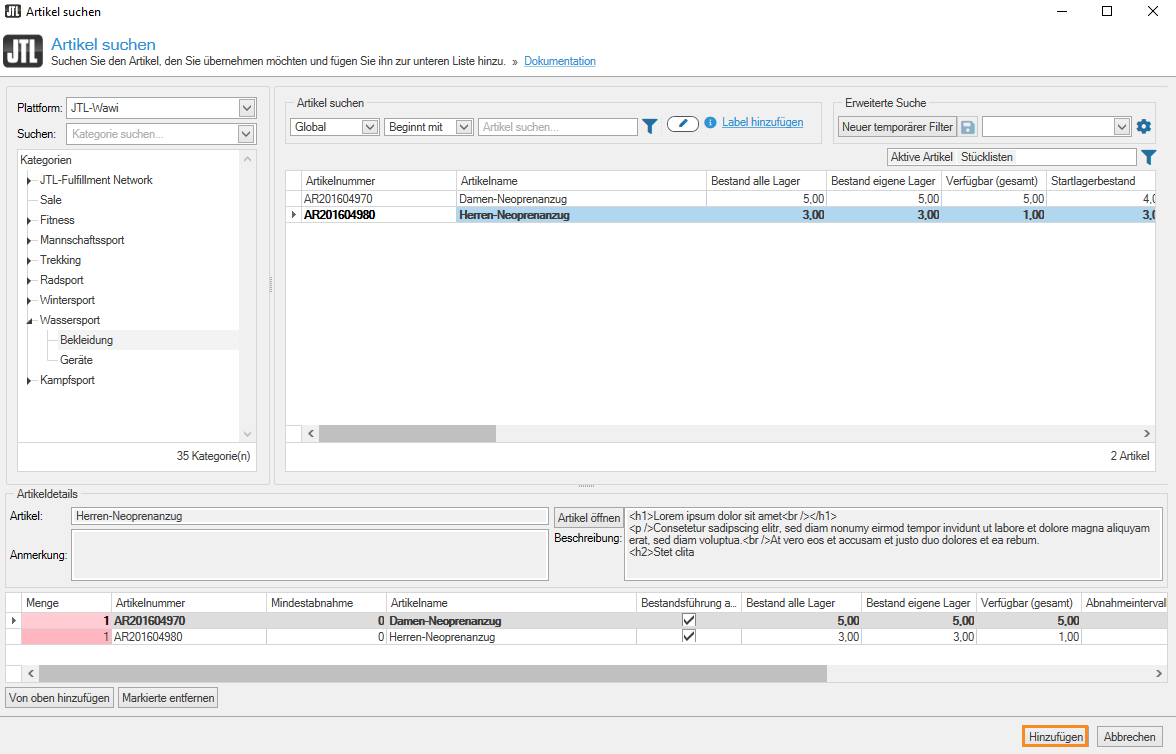Open the Plattform JTL-Wawi dropdown
The height and width of the screenshot is (754, 1176).
point(247,108)
